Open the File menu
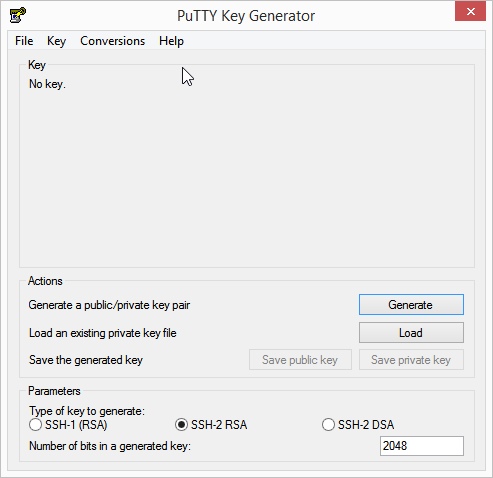This screenshot has width=493, height=478. (x=24, y=41)
